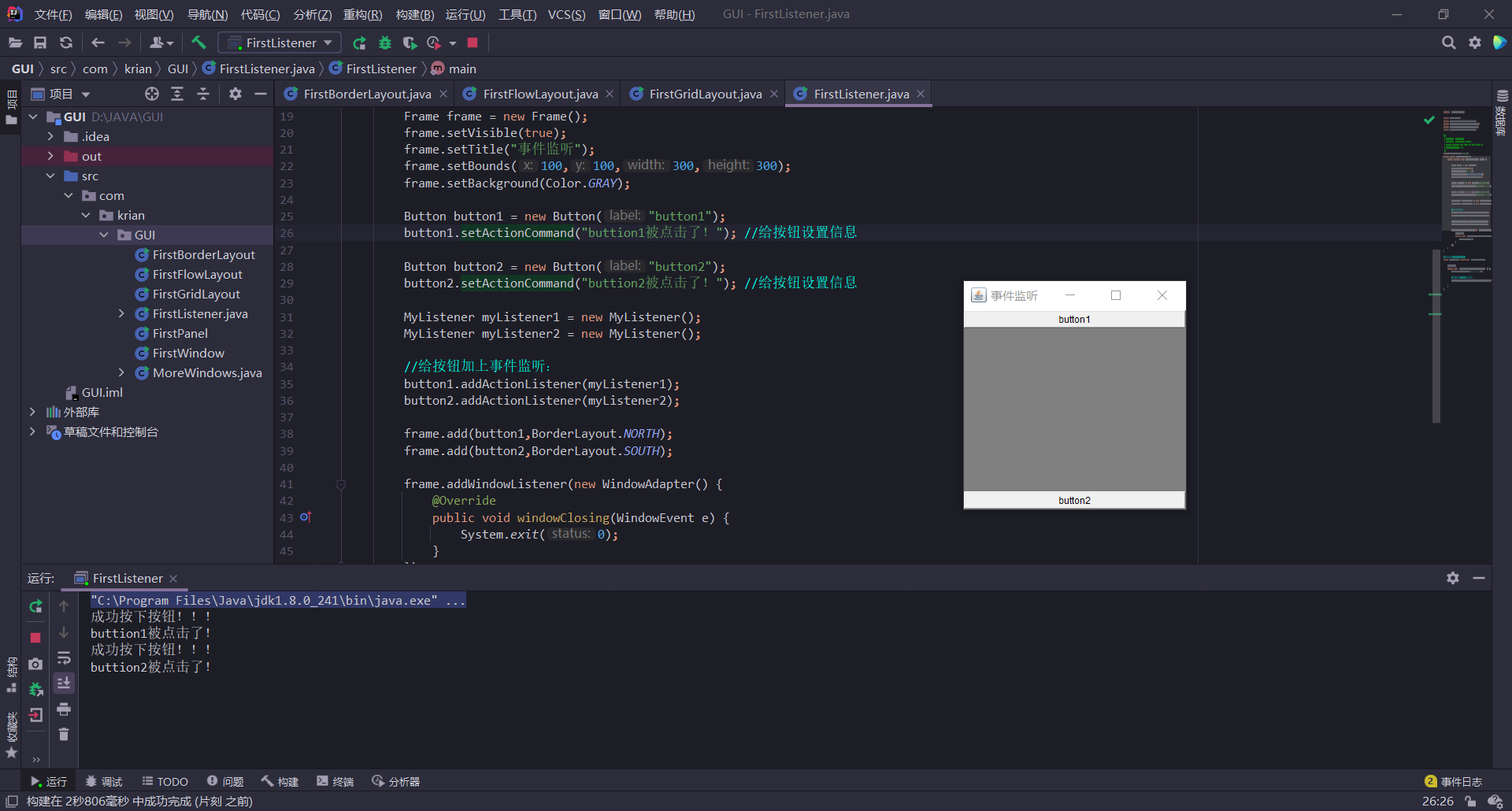Expand the 外部库 tree node
Screen dimensions: 1512x811
pyautogui.click(x=32, y=412)
